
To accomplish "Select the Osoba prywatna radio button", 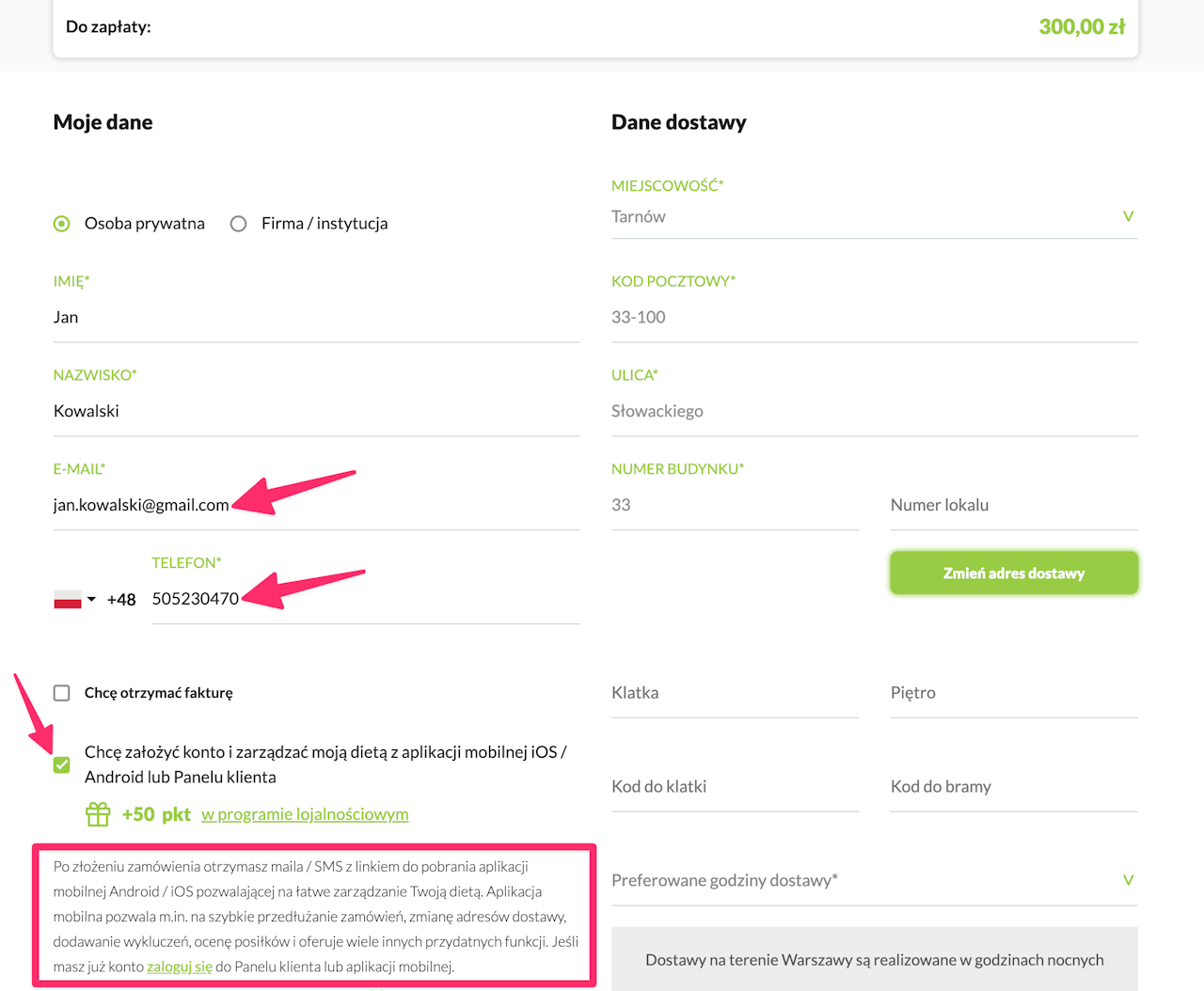I will [x=62, y=224].
